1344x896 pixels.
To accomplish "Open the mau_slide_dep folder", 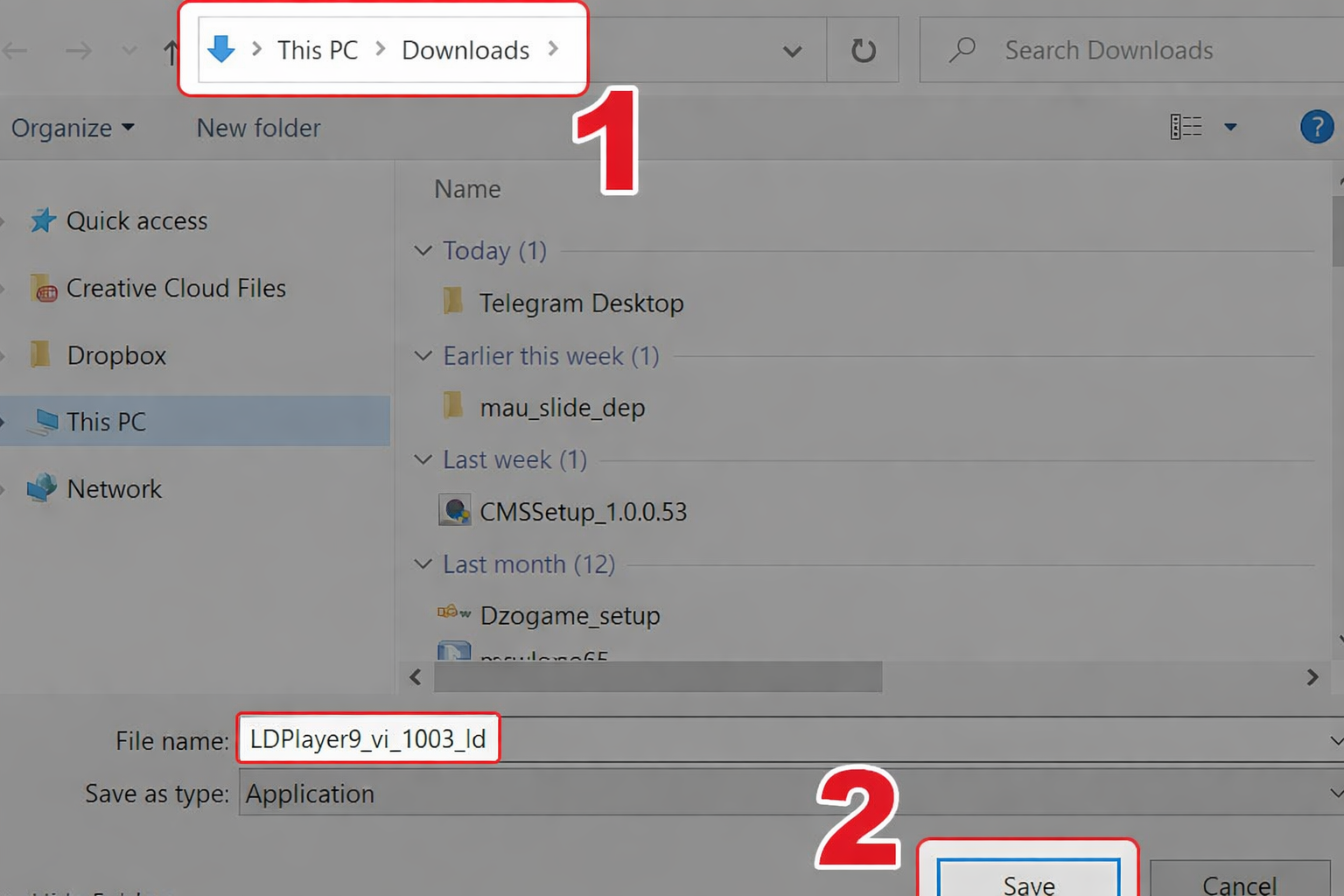I will (562, 408).
